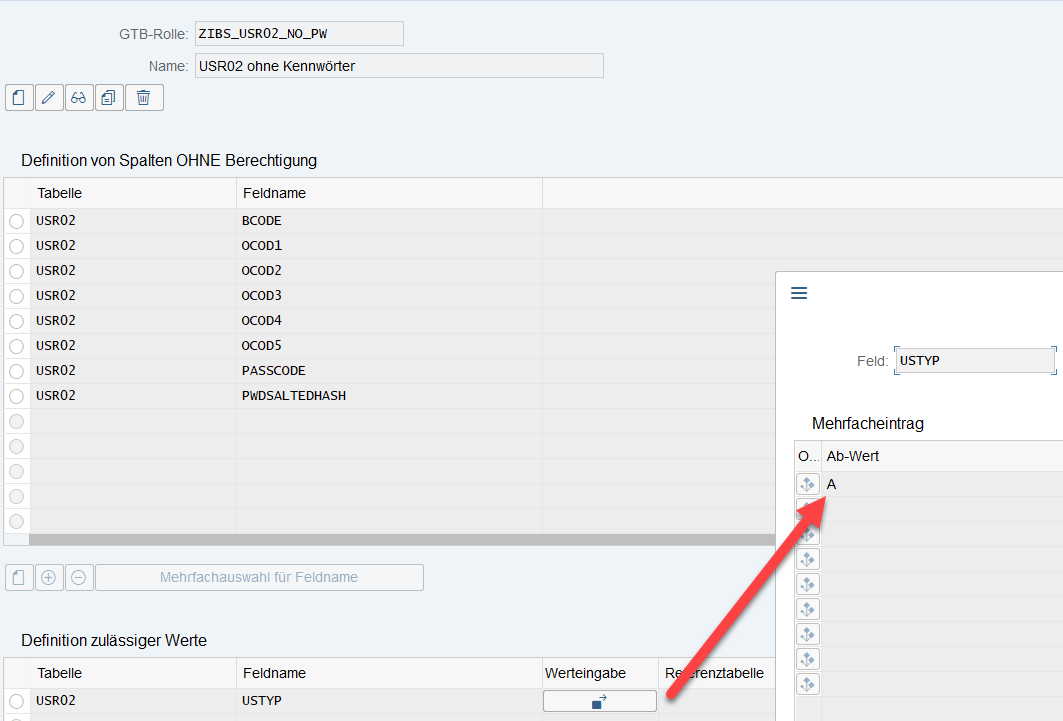The width and height of the screenshot is (1063, 721).
Task: Select the radio button for the PWDSALTEDHASH row
Action: pos(16,396)
